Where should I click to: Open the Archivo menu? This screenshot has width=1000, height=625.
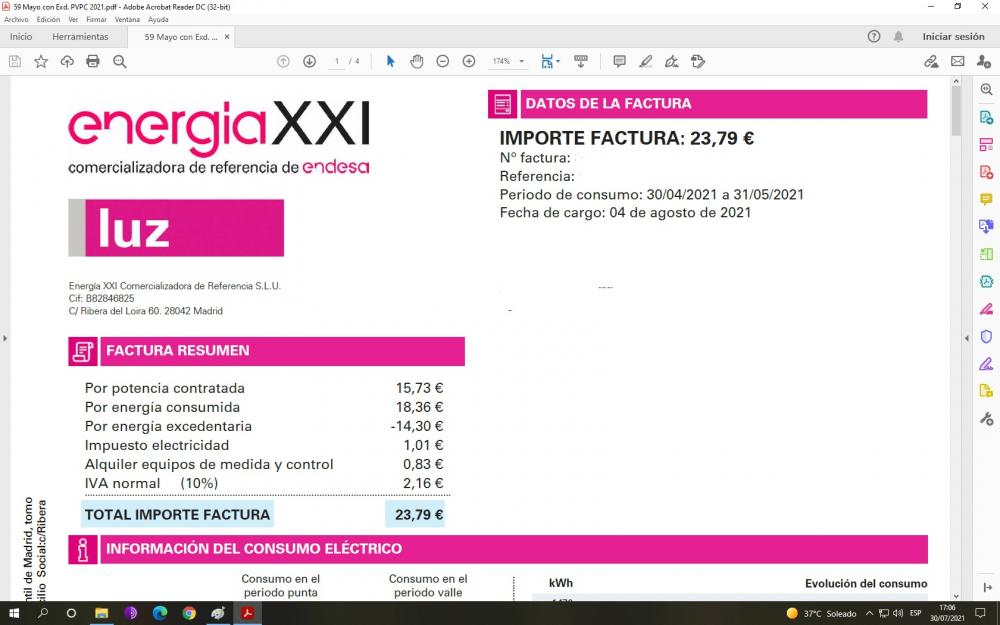point(16,19)
